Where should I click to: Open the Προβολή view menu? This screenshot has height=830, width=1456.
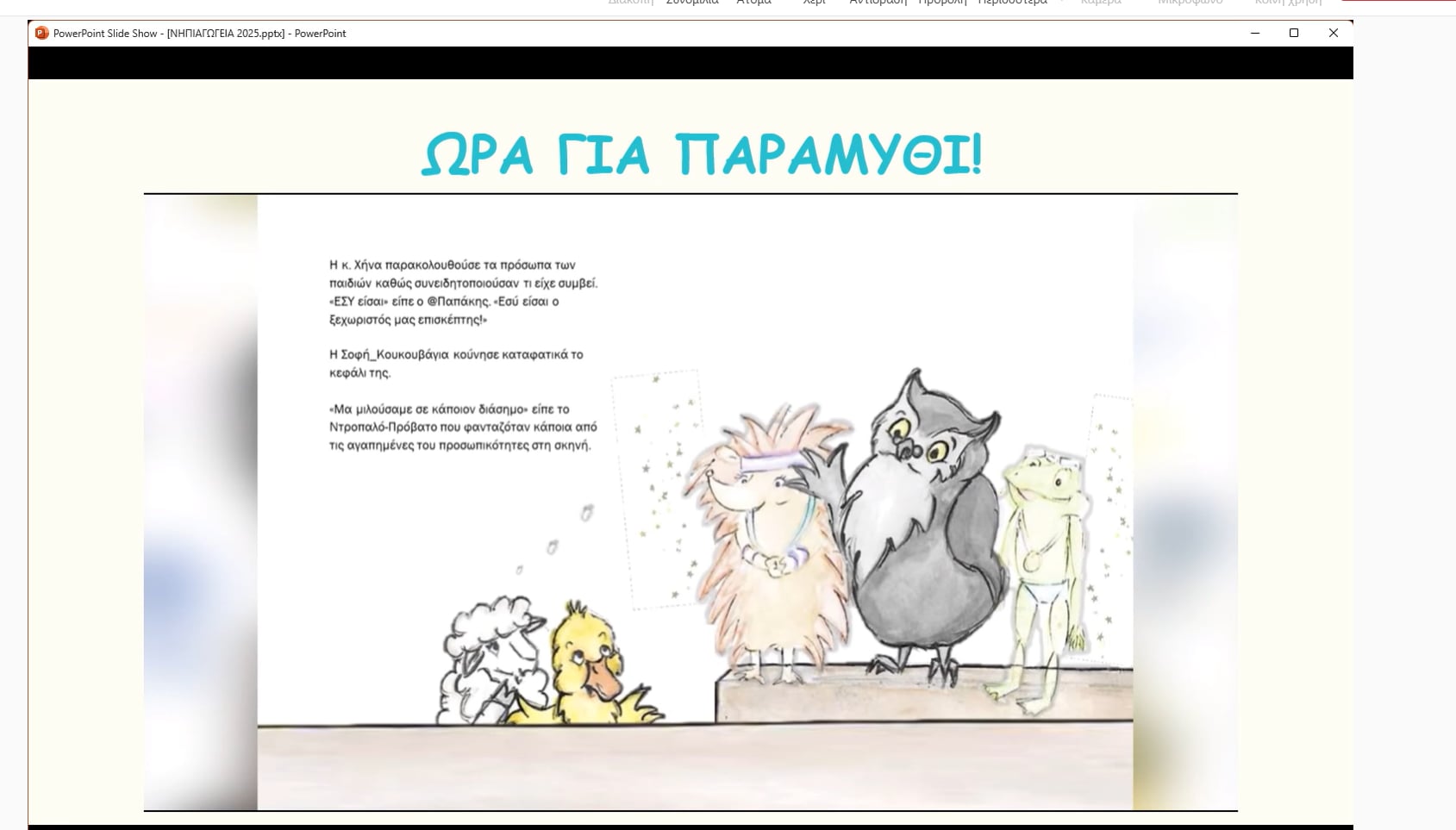941,3
